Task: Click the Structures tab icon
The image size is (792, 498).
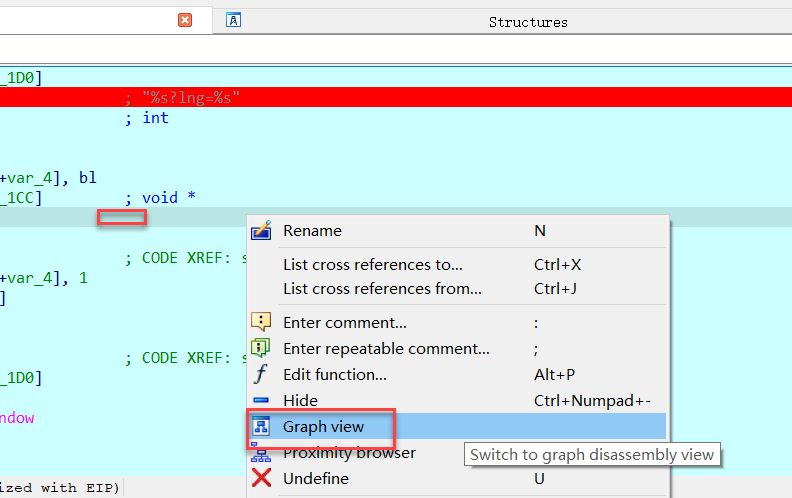Action: pyautogui.click(x=233, y=20)
